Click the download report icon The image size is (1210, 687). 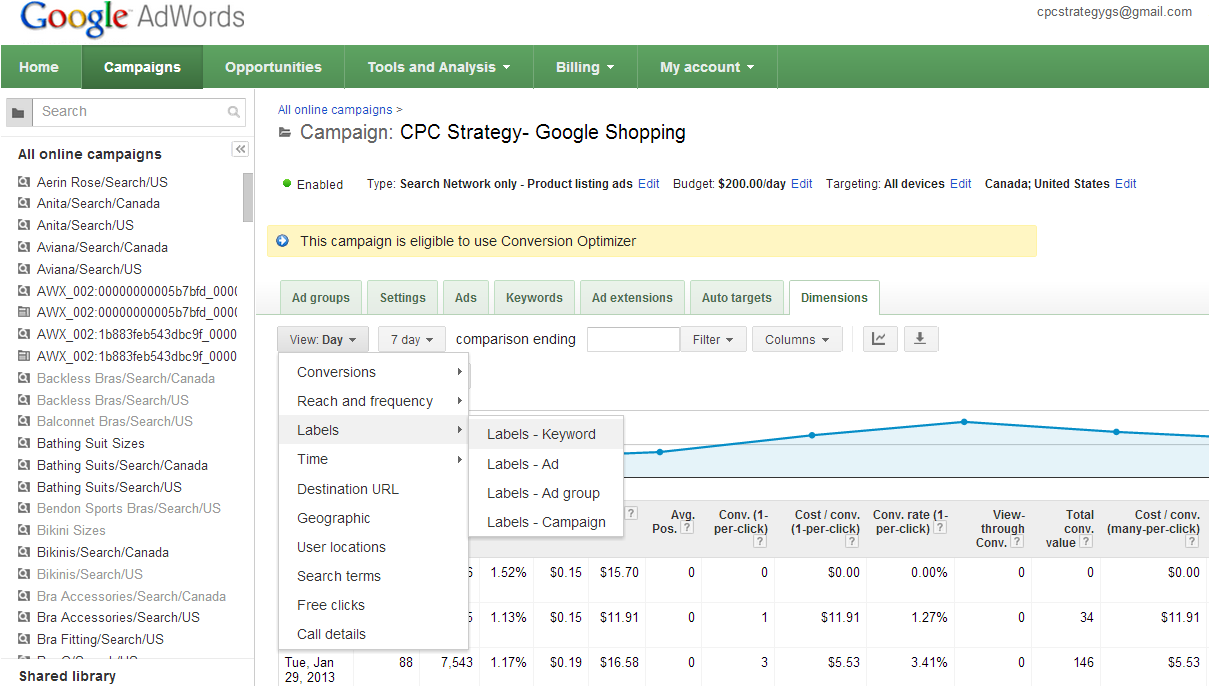pyautogui.click(x=920, y=339)
